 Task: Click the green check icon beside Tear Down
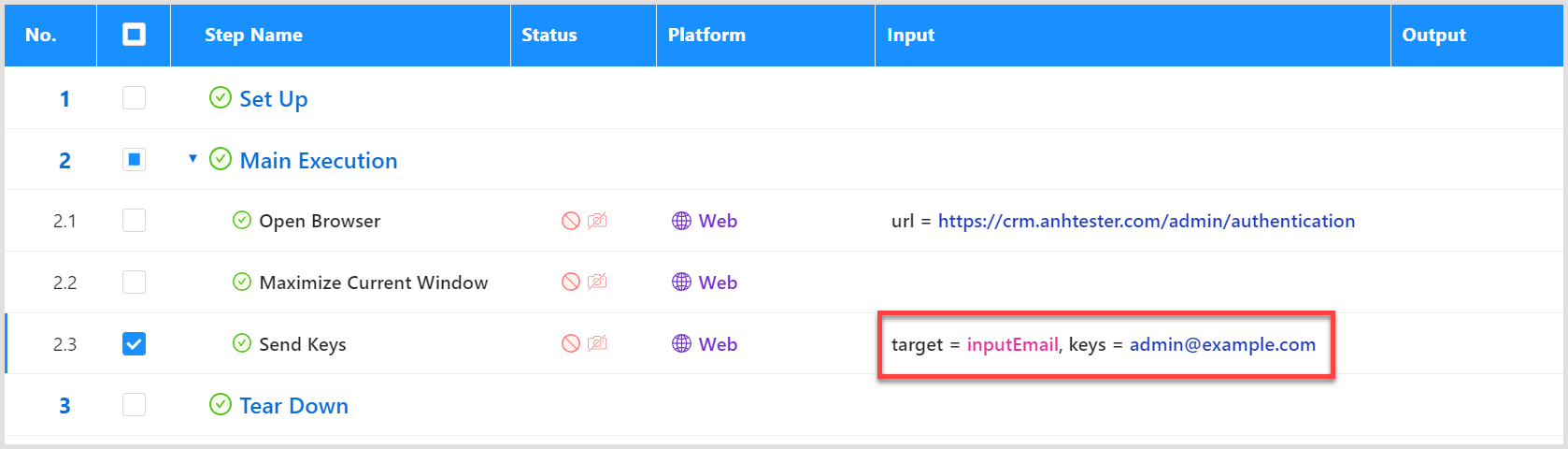tap(221, 404)
